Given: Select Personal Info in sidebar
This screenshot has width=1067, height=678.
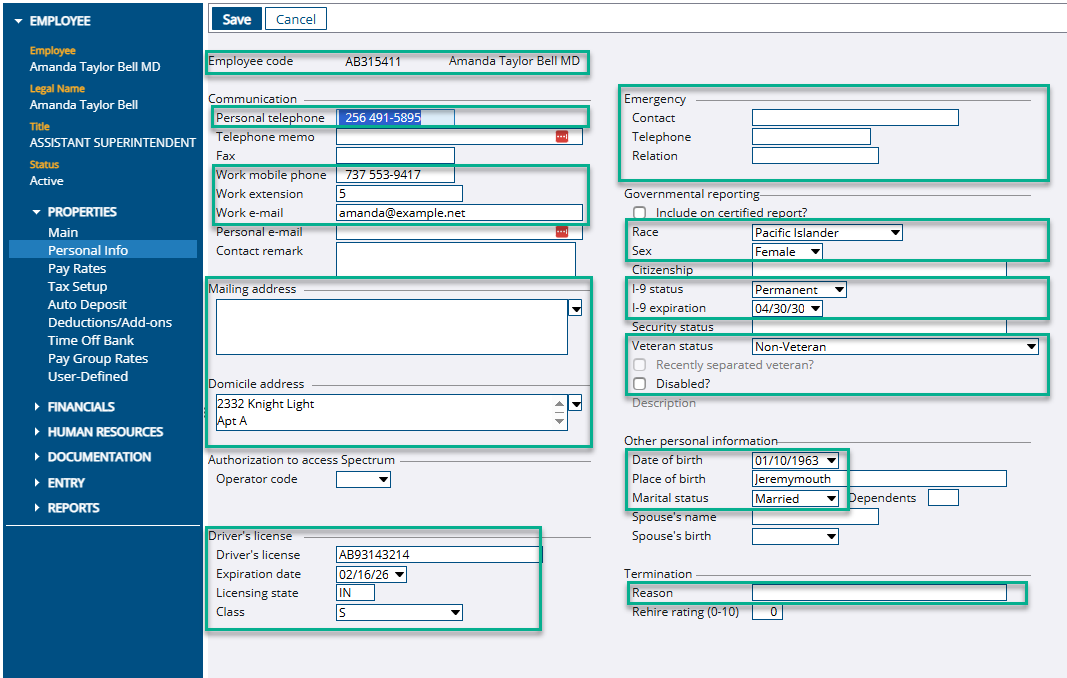Looking at the screenshot, I should [88, 250].
